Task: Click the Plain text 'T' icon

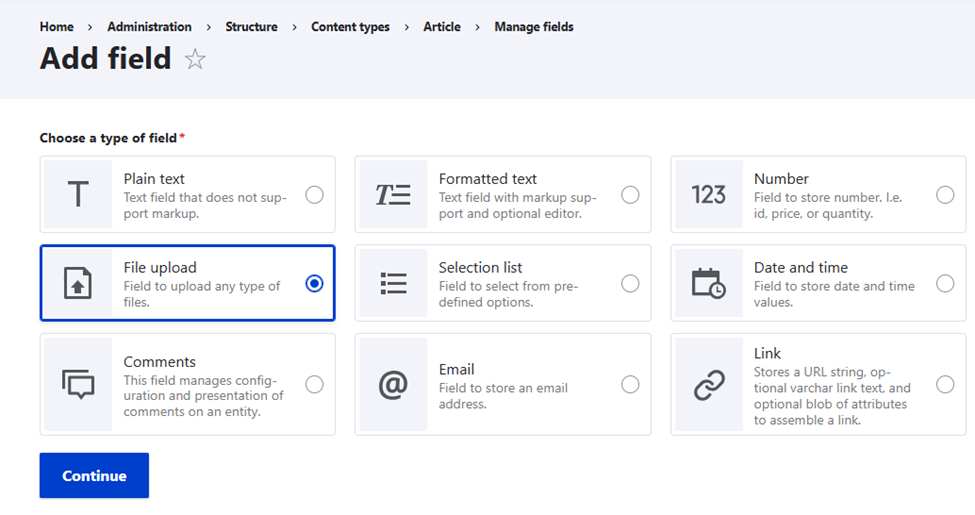Action: pos(78,195)
